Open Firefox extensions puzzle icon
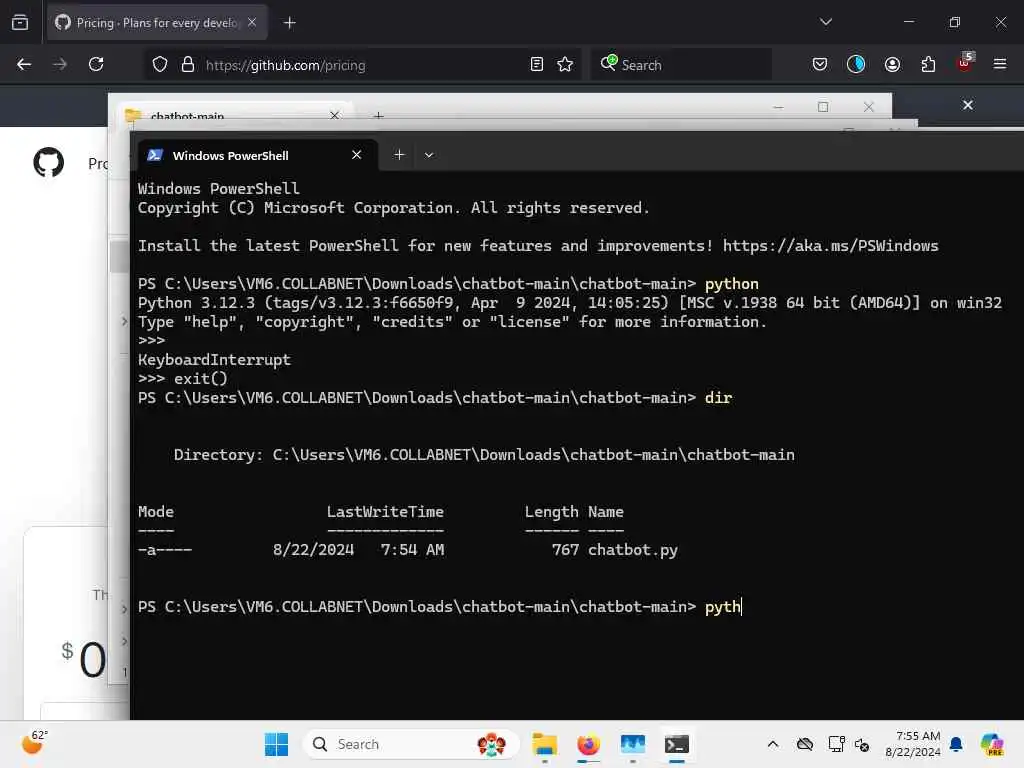The height and width of the screenshot is (768, 1024). (928, 64)
